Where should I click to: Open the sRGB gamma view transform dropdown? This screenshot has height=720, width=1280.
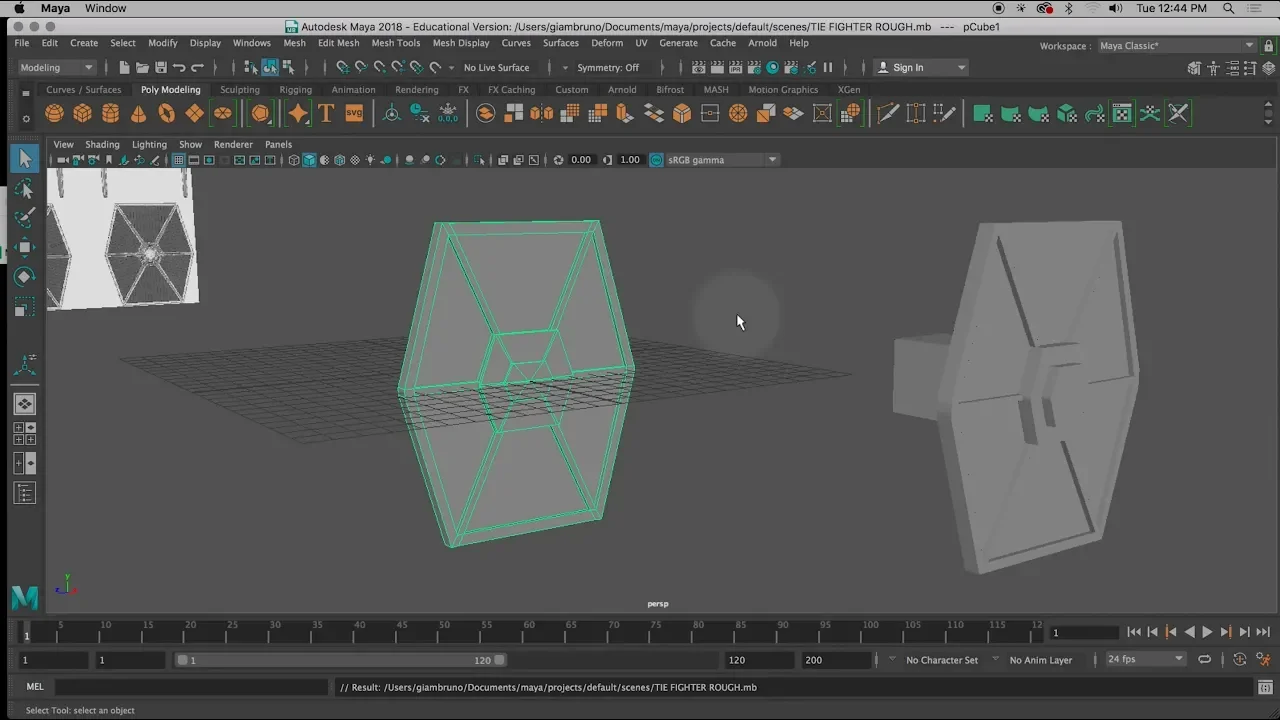coord(722,160)
